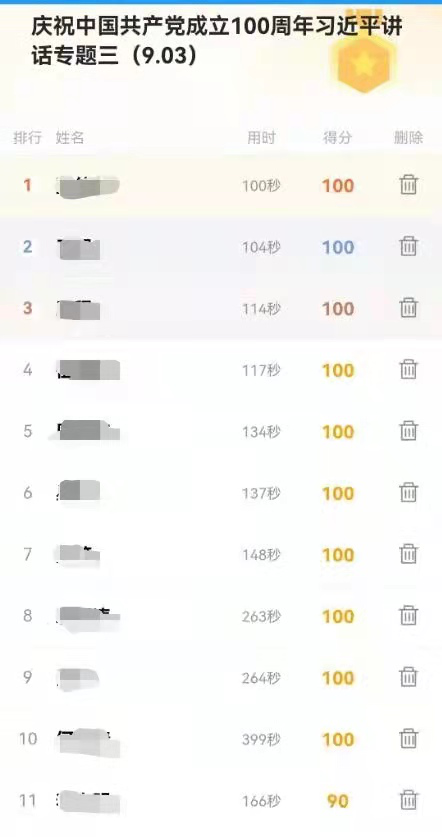Remove the rank 11 entry scoring 90
Image resolution: width=442 pixels, height=837 pixels.
tap(408, 800)
